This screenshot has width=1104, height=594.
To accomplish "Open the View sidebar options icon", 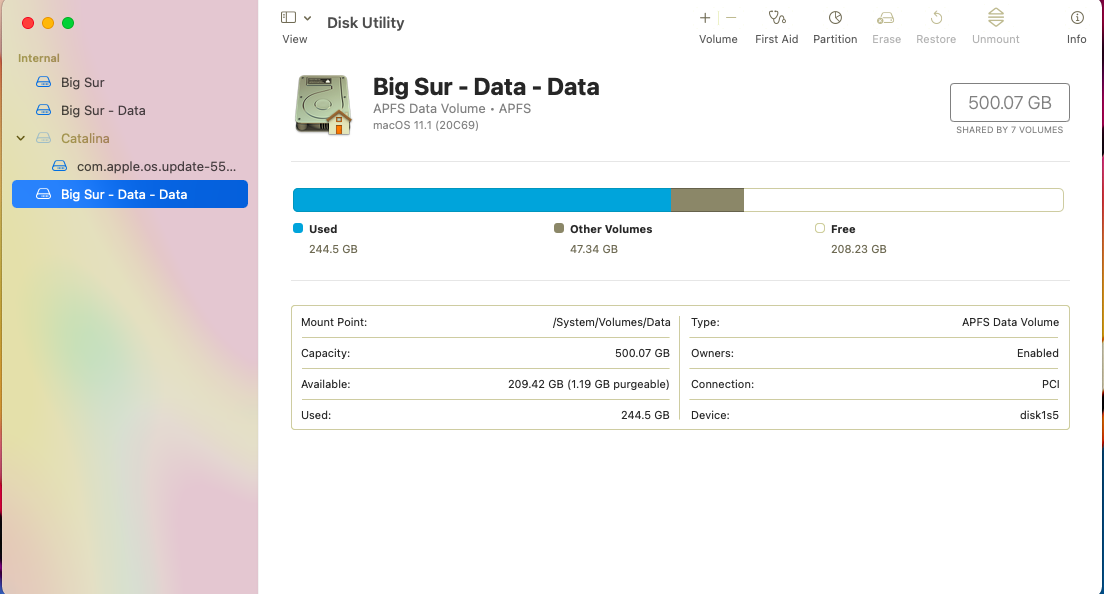I will [288, 18].
